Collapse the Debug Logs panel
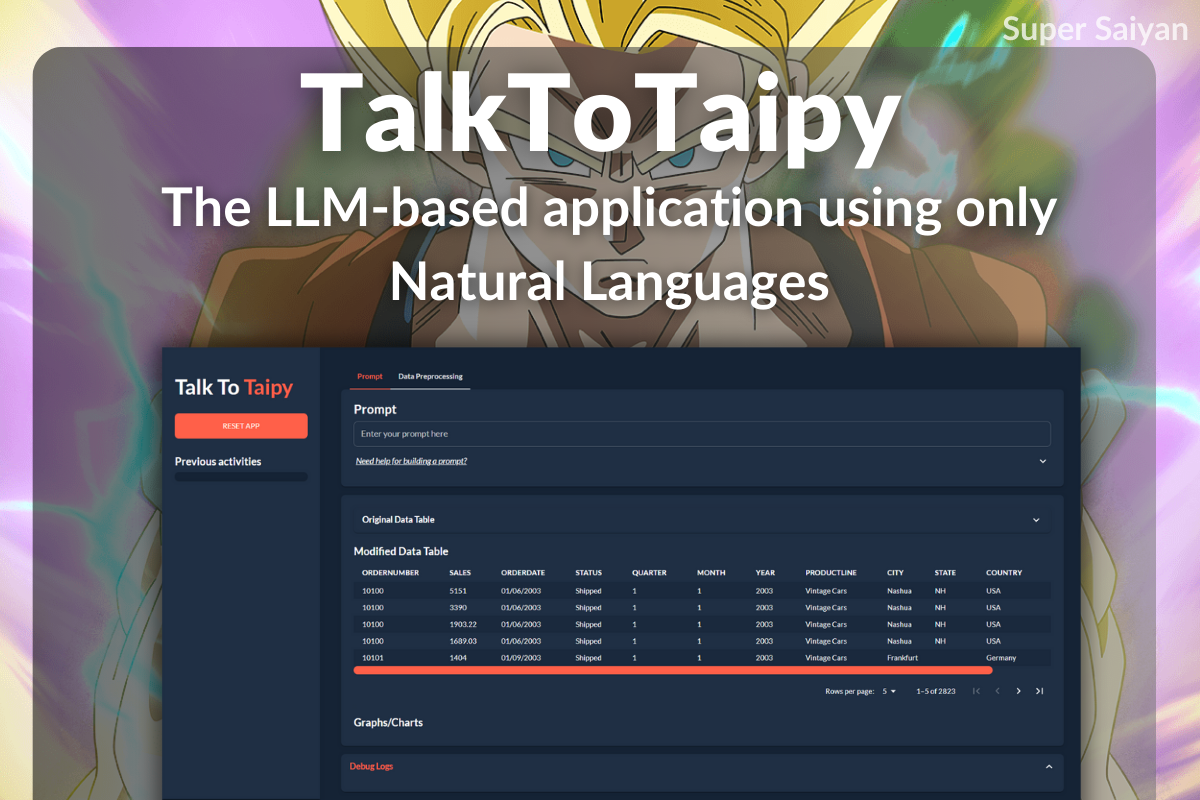1200x800 pixels. pyautogui.click(x=1049, y=766)
